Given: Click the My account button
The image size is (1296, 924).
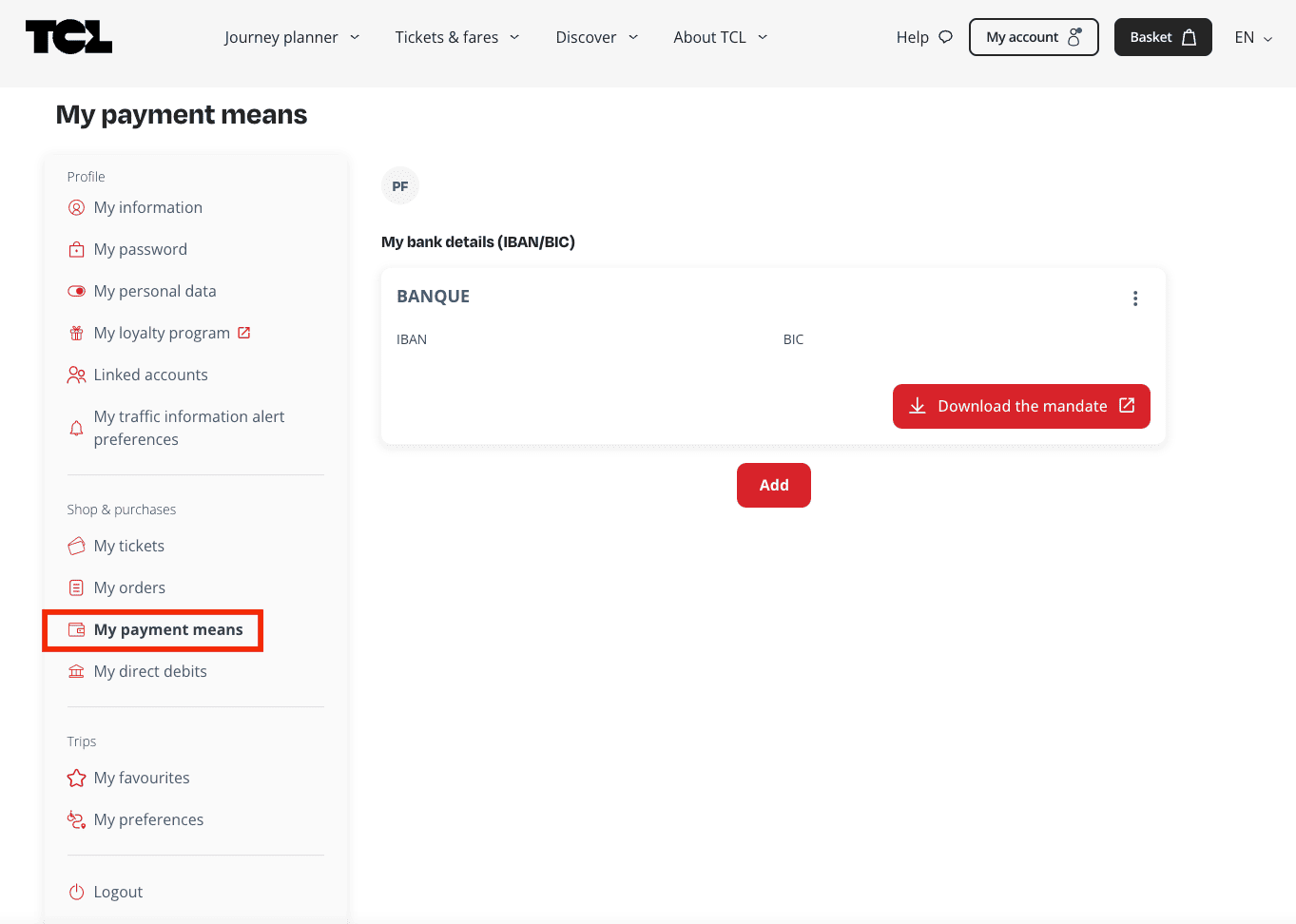Looking at the screenshot, I should pos(1034,37).
